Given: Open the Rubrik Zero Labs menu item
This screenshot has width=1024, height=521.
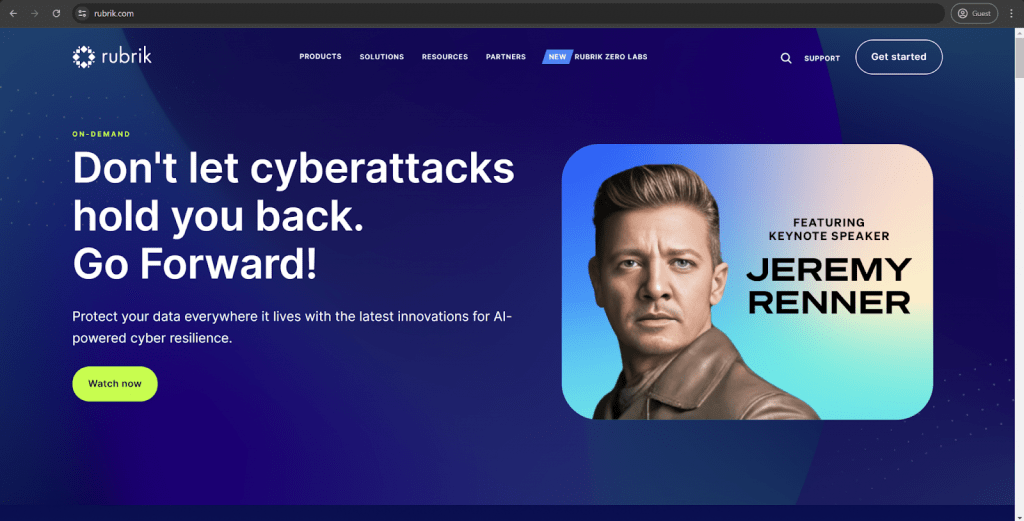Looking at the screenshot, I should click(x=611, y=57).
